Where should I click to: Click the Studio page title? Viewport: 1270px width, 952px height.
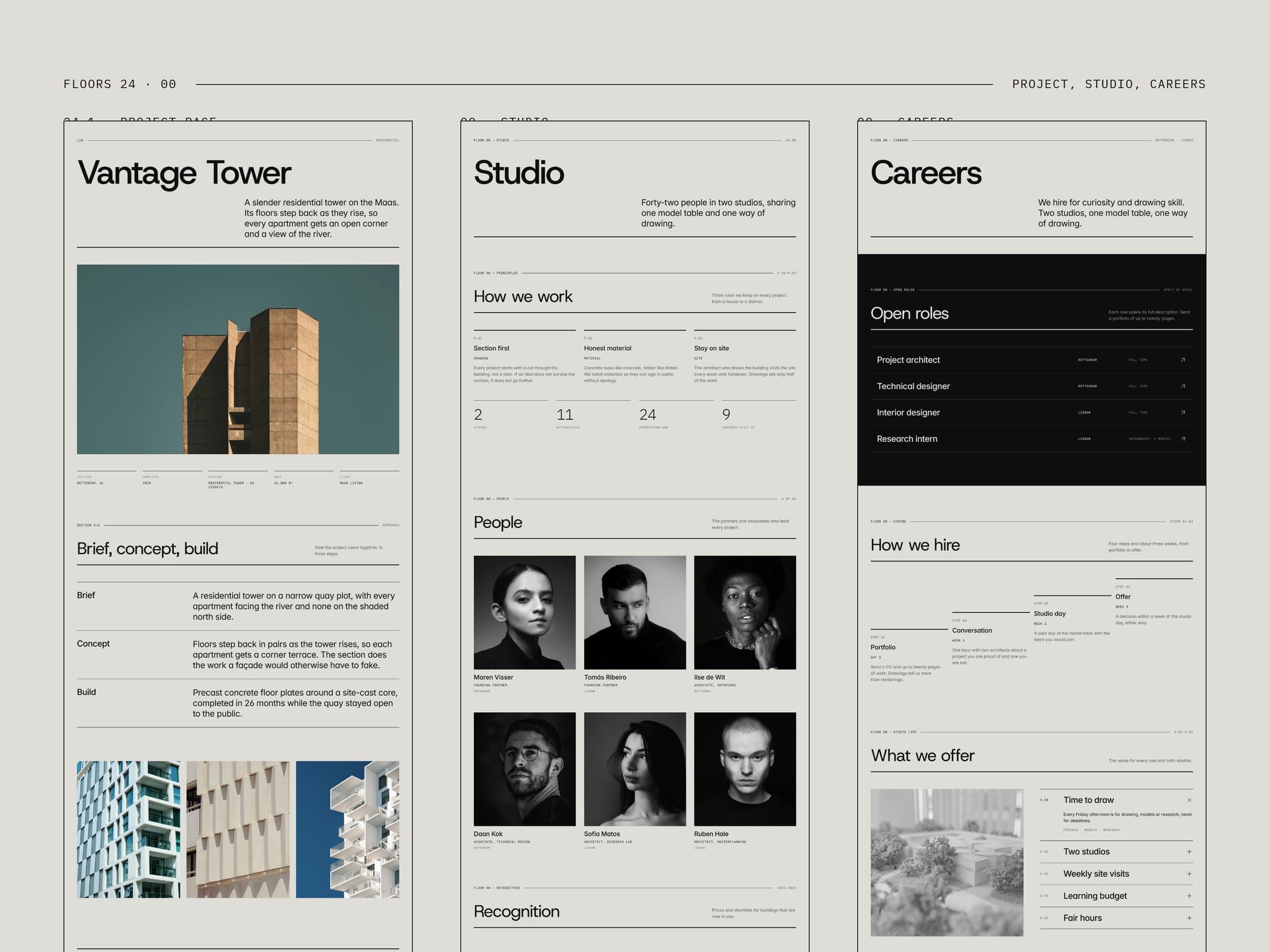[x=519, y=173]
